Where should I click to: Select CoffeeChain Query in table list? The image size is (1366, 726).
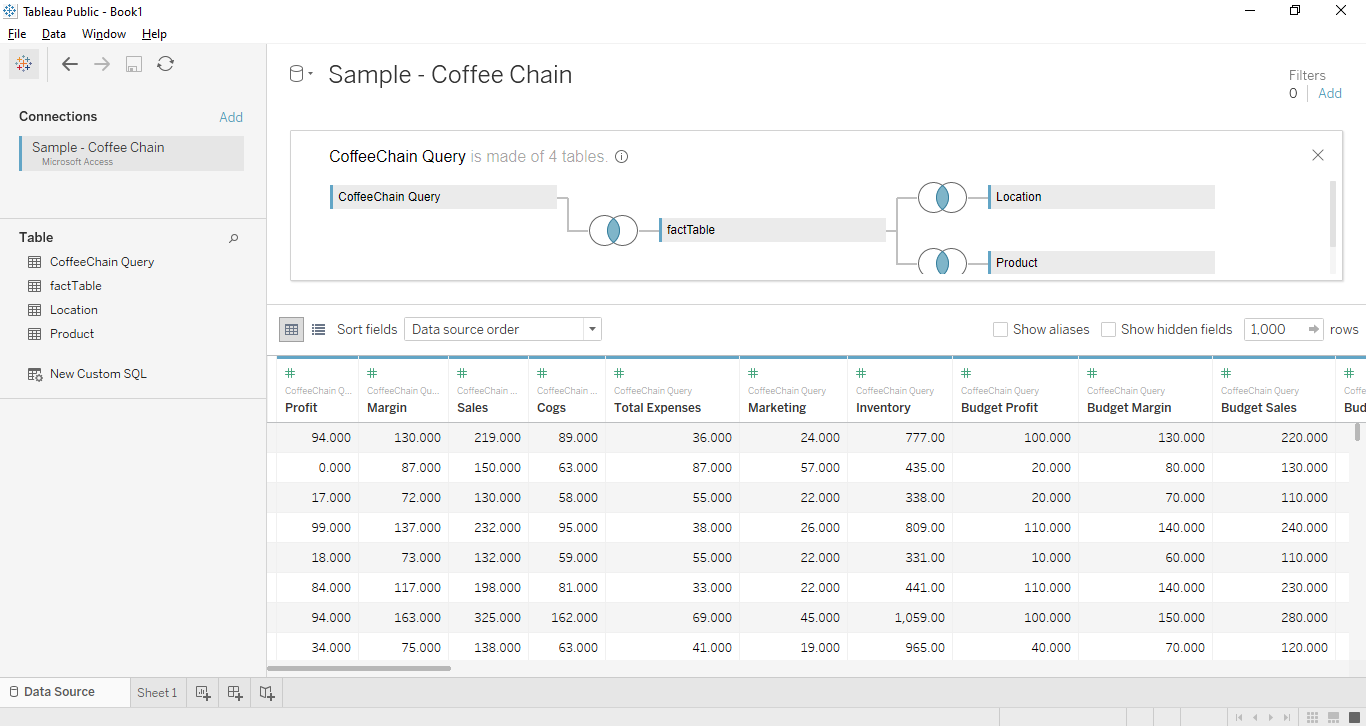102,262
